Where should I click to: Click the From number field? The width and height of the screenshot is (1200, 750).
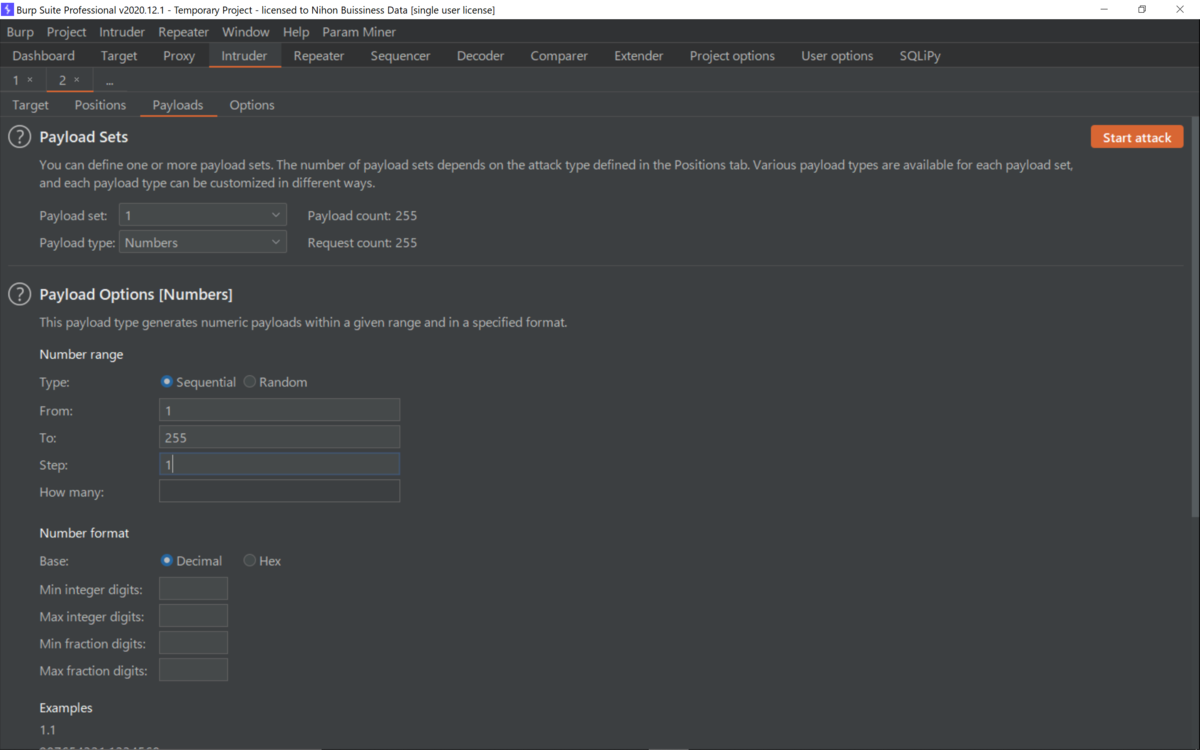tap(279, 410)
